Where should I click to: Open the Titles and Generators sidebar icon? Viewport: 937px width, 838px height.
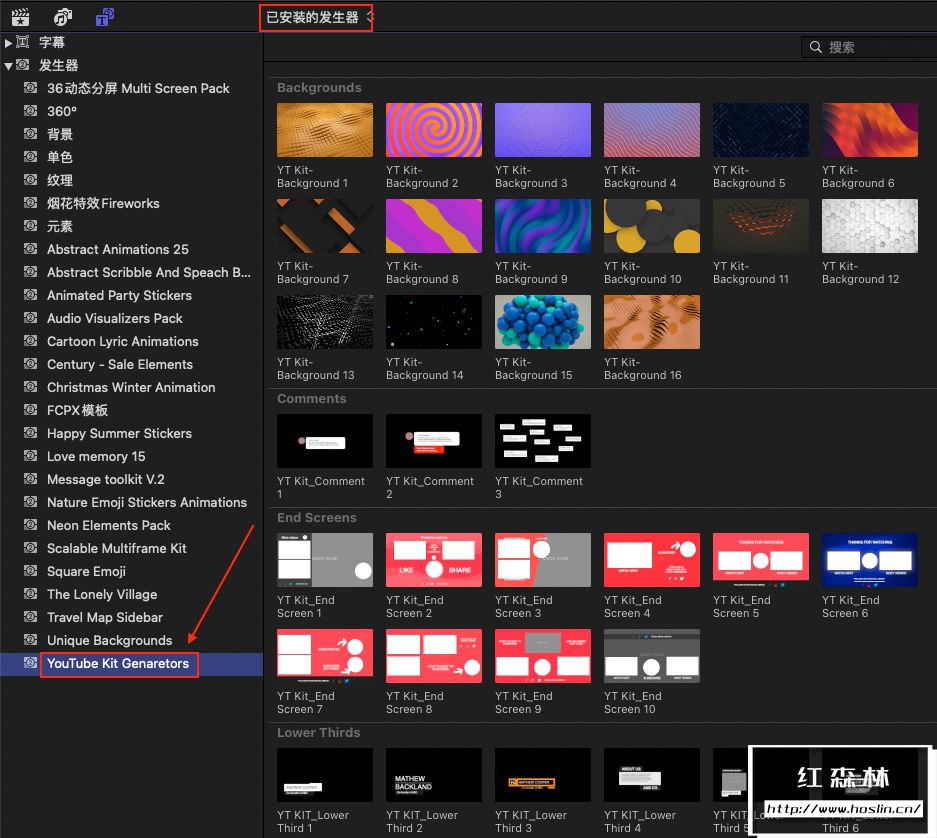click(105, 17)
